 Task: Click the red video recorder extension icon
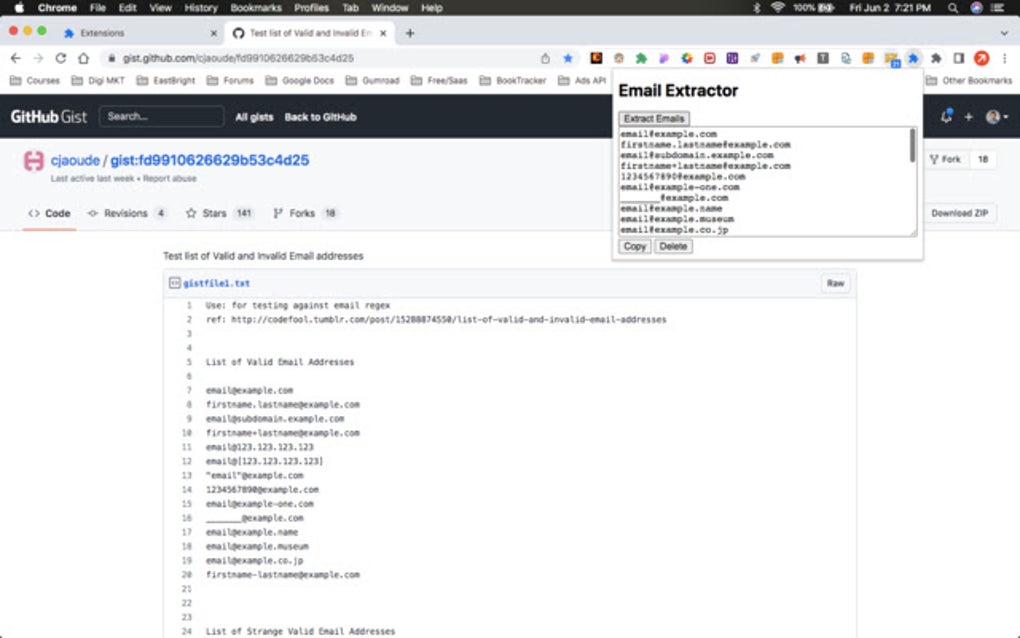click(709, 59)
